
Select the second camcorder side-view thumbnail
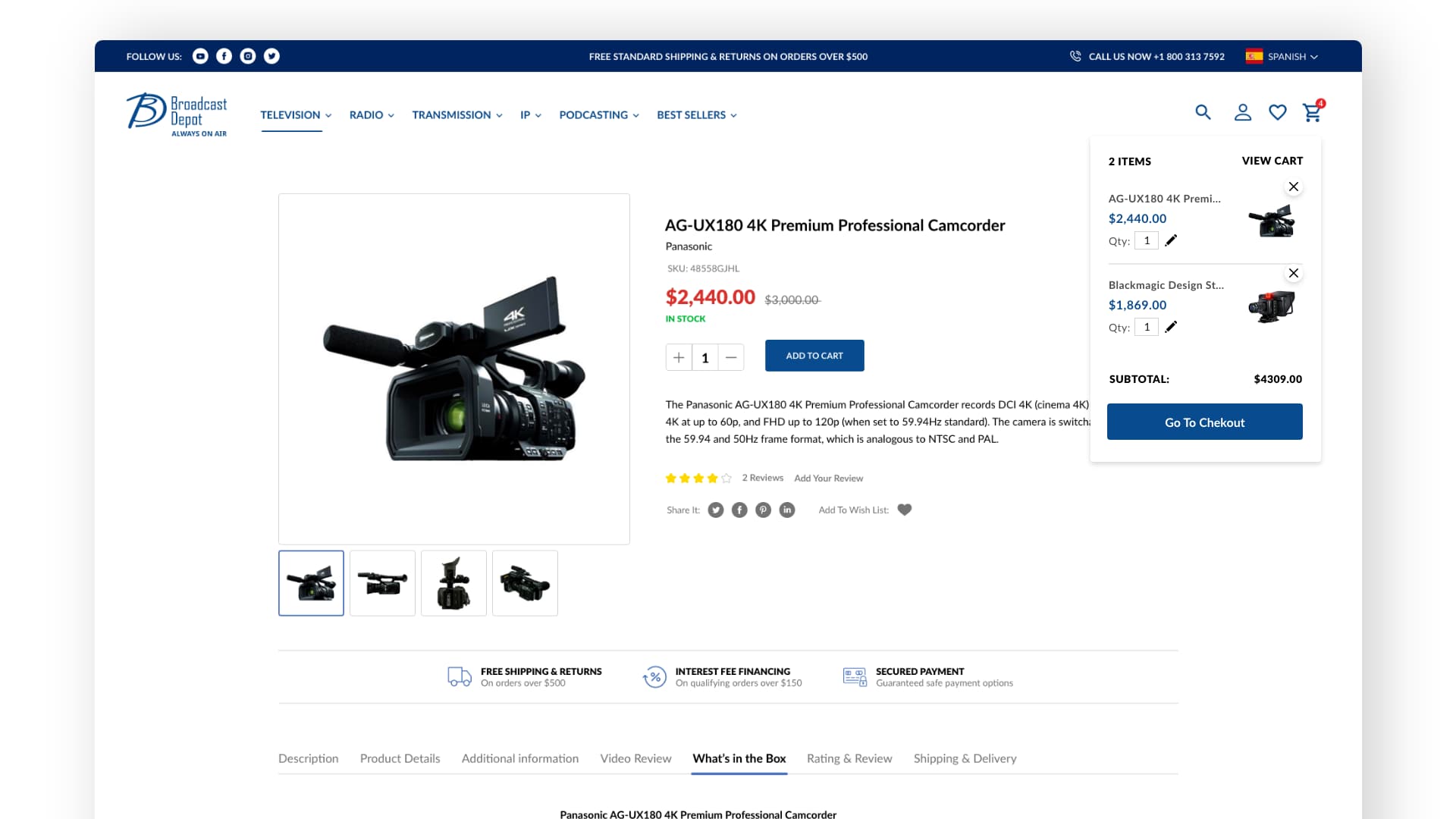coord(382,583)
